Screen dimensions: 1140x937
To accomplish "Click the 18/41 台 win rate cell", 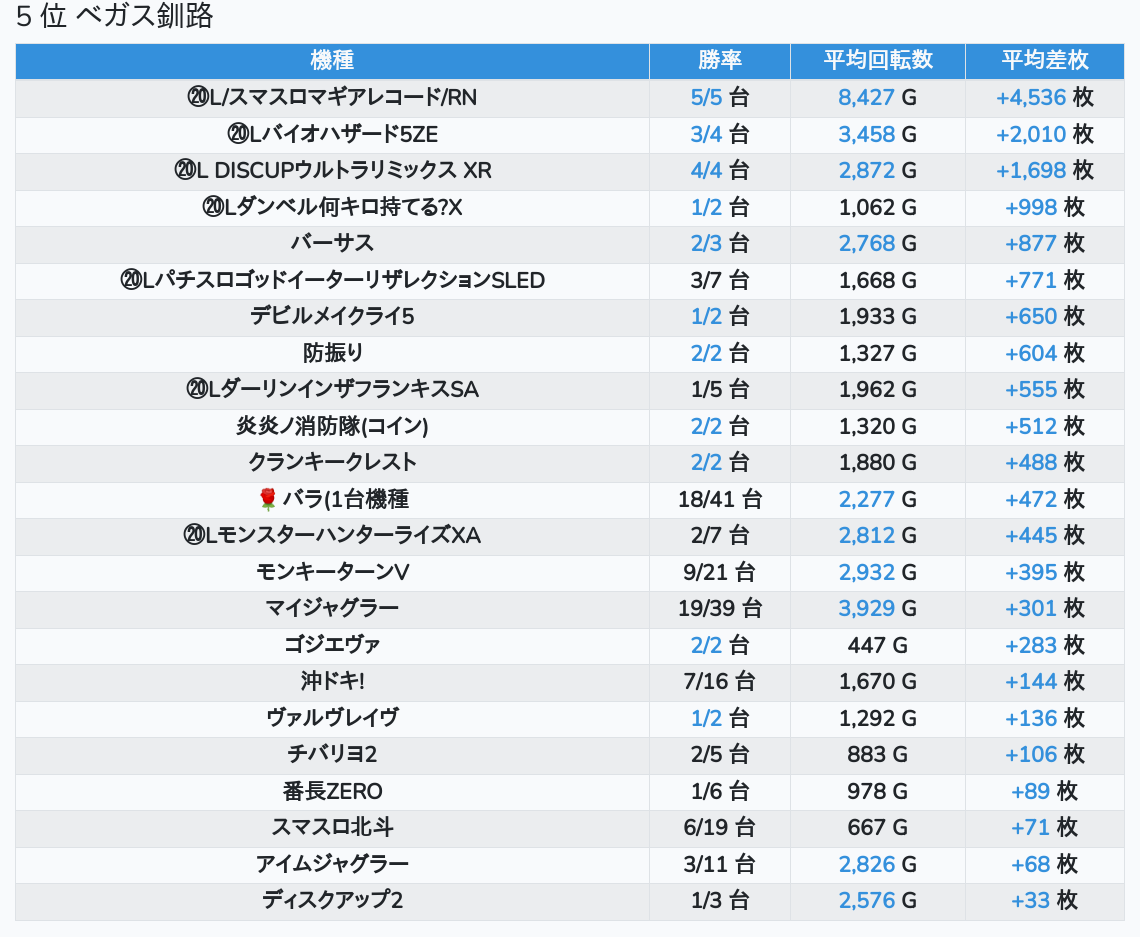I will click(719, 499).
